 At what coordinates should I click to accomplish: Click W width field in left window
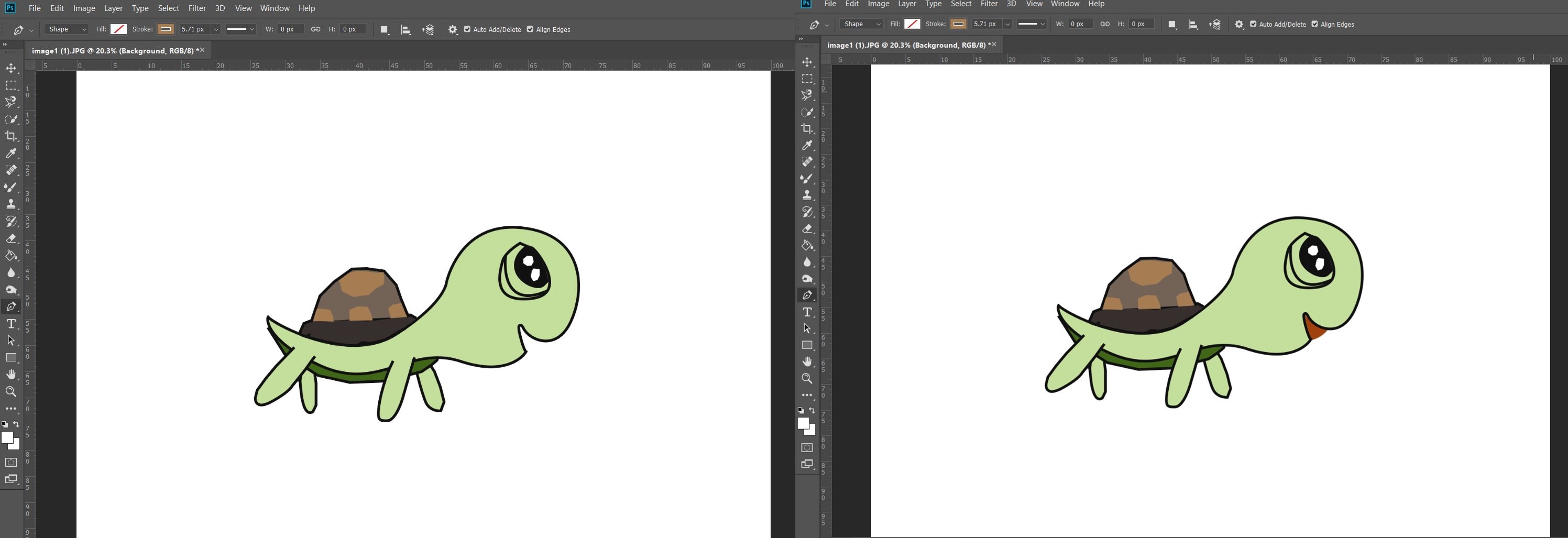[x=290, y=29]
